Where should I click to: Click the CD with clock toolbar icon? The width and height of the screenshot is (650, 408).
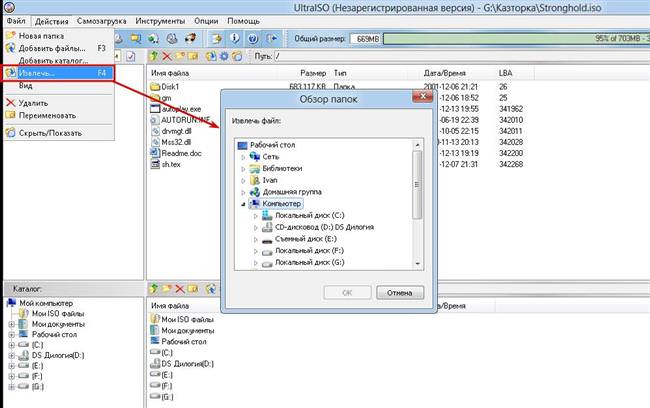point(172,39)
